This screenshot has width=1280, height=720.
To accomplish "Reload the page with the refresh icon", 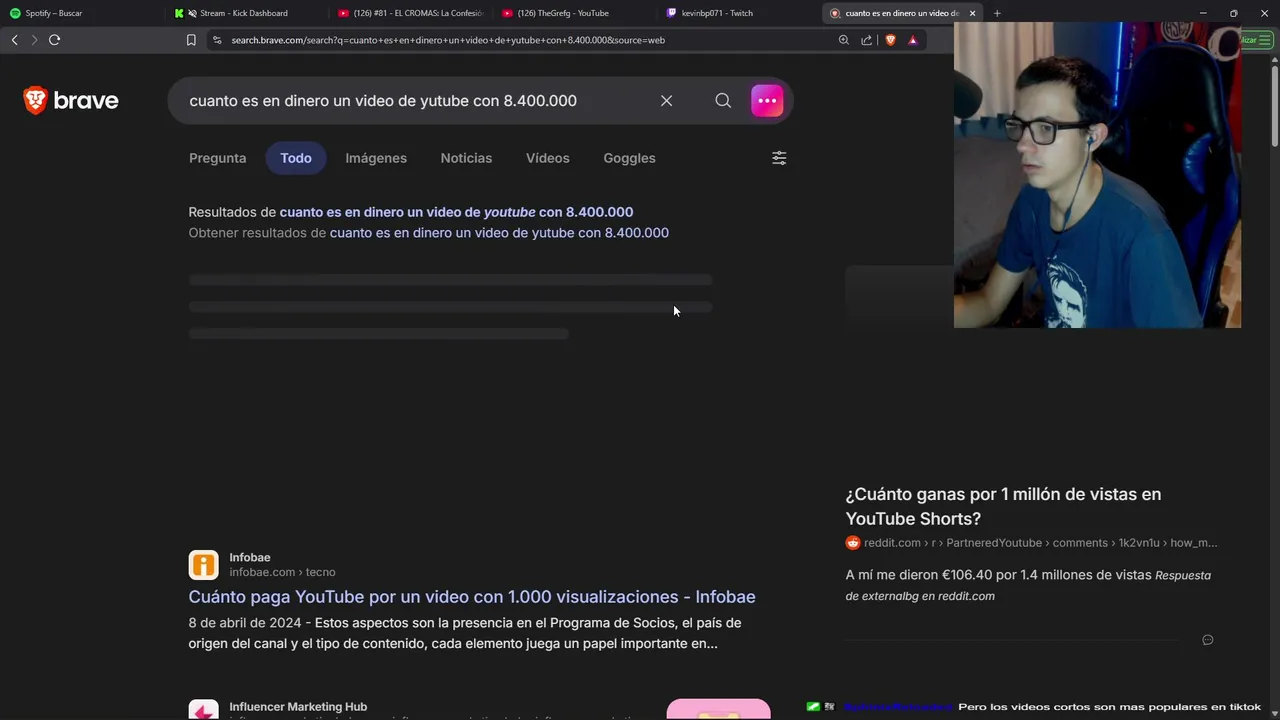I will [54, 40].
